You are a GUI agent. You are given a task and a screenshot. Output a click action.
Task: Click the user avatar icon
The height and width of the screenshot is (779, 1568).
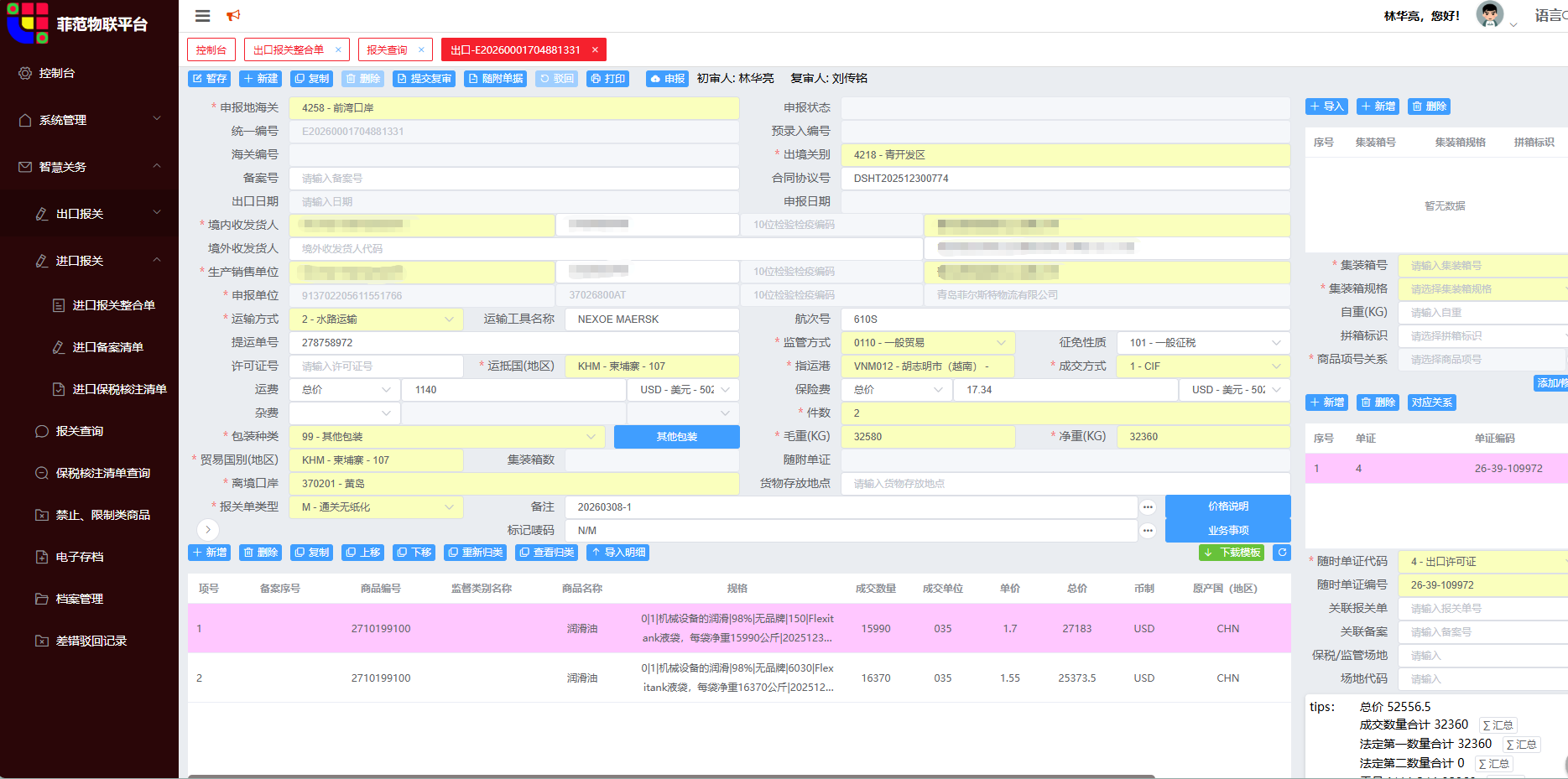pyautogui.click(x=1489, y=15)
